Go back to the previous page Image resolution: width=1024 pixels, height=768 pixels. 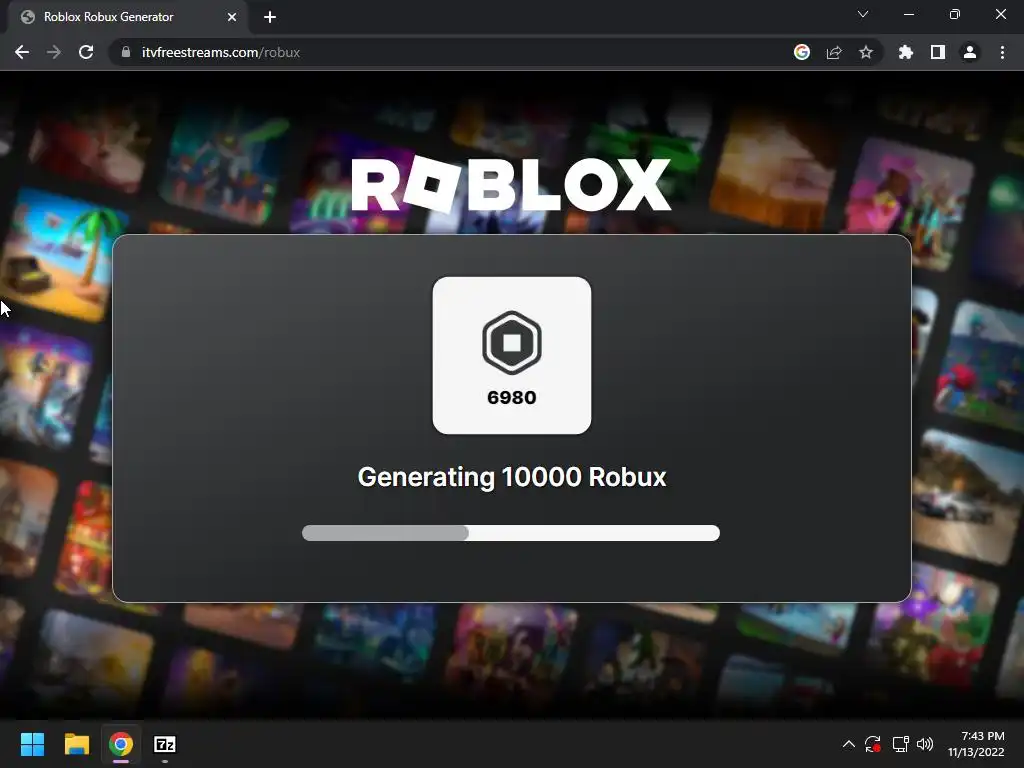[x=22, y=52]
